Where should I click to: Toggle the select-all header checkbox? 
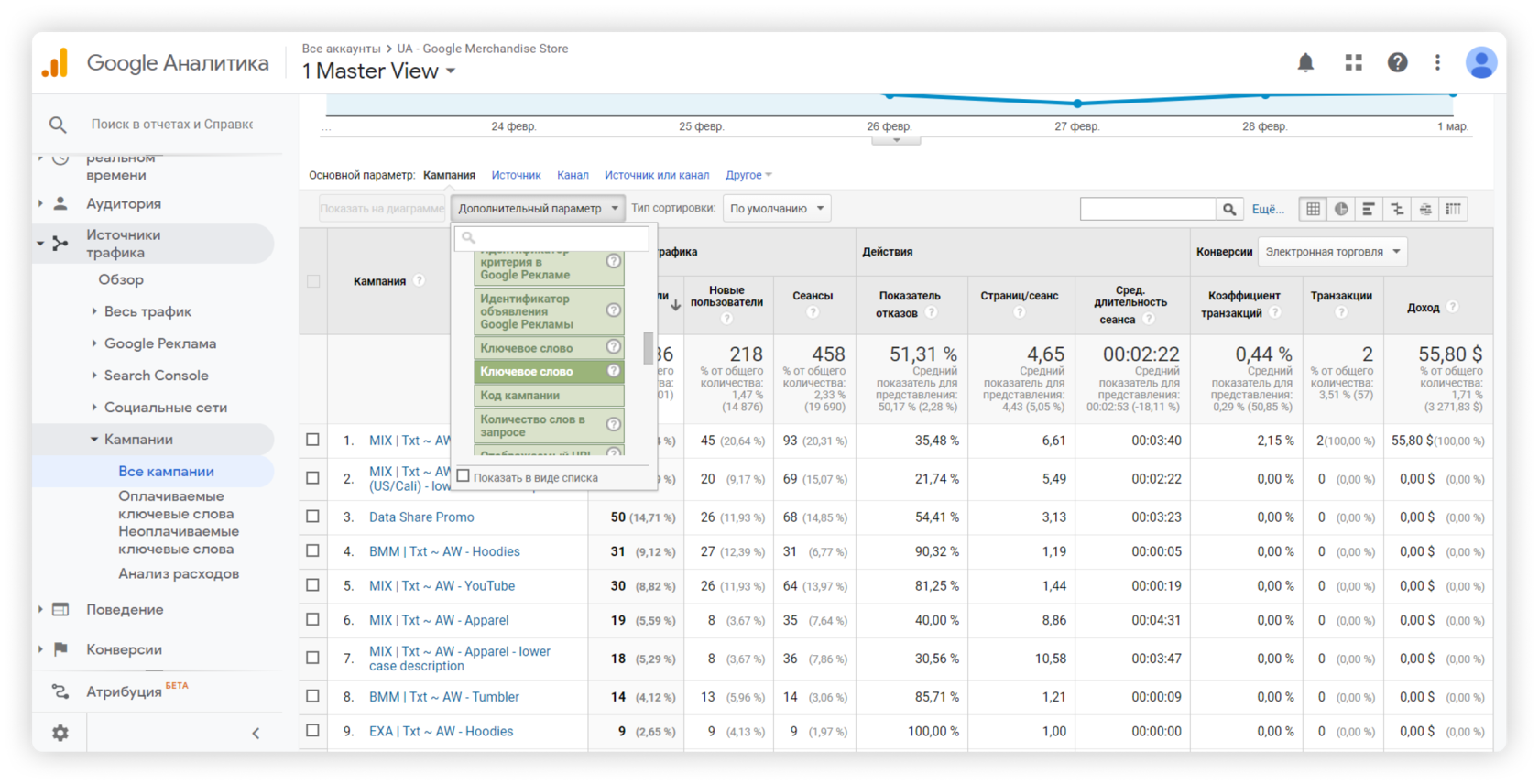(x=313, y=281)
